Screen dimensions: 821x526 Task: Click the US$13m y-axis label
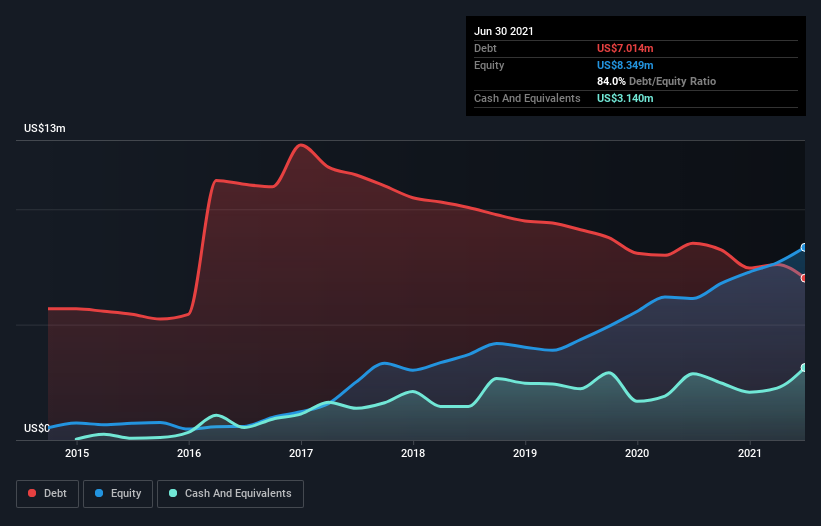(45, 128)
